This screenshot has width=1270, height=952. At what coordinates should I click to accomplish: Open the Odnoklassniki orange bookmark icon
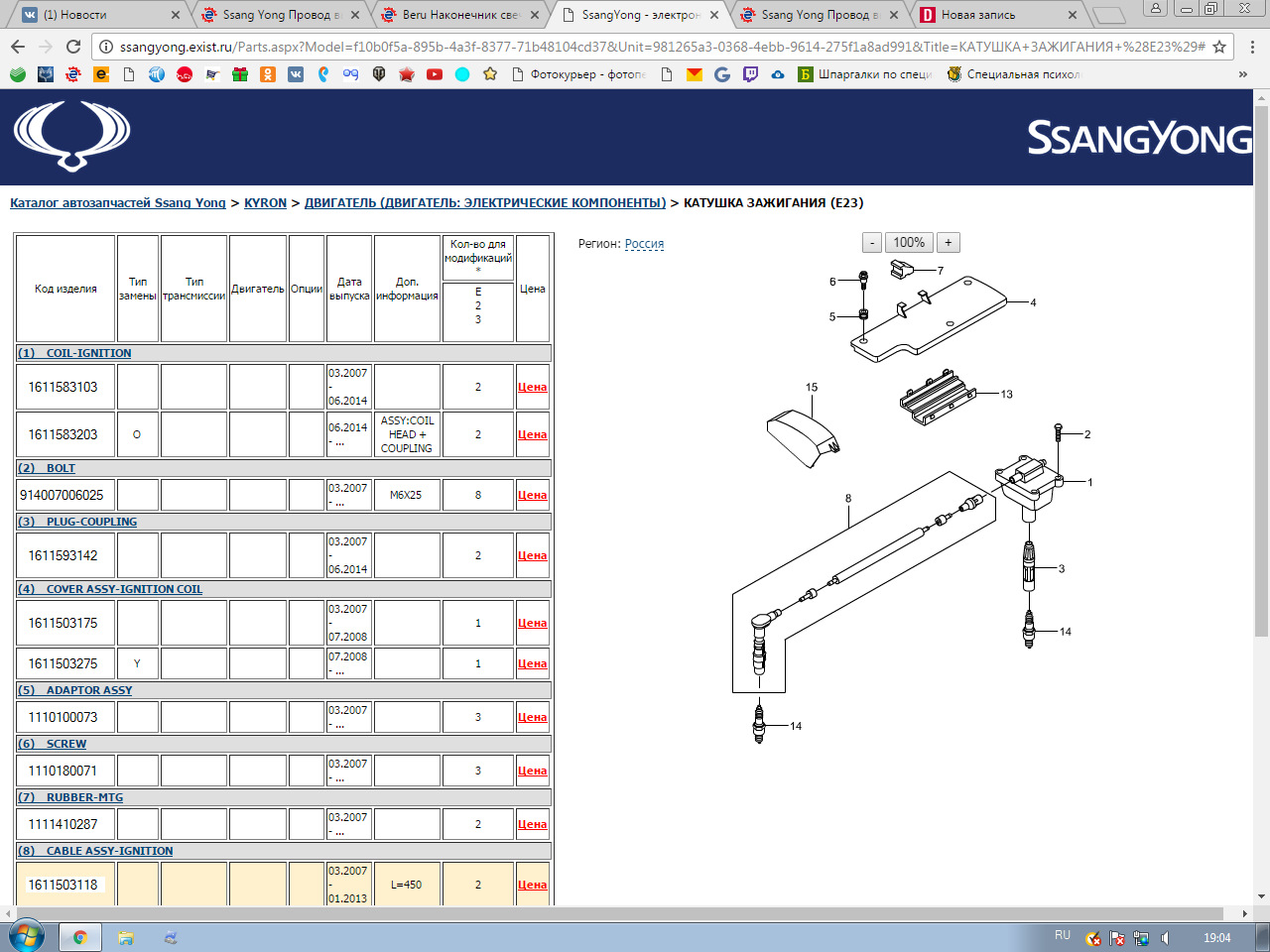(x=268, y=74)
